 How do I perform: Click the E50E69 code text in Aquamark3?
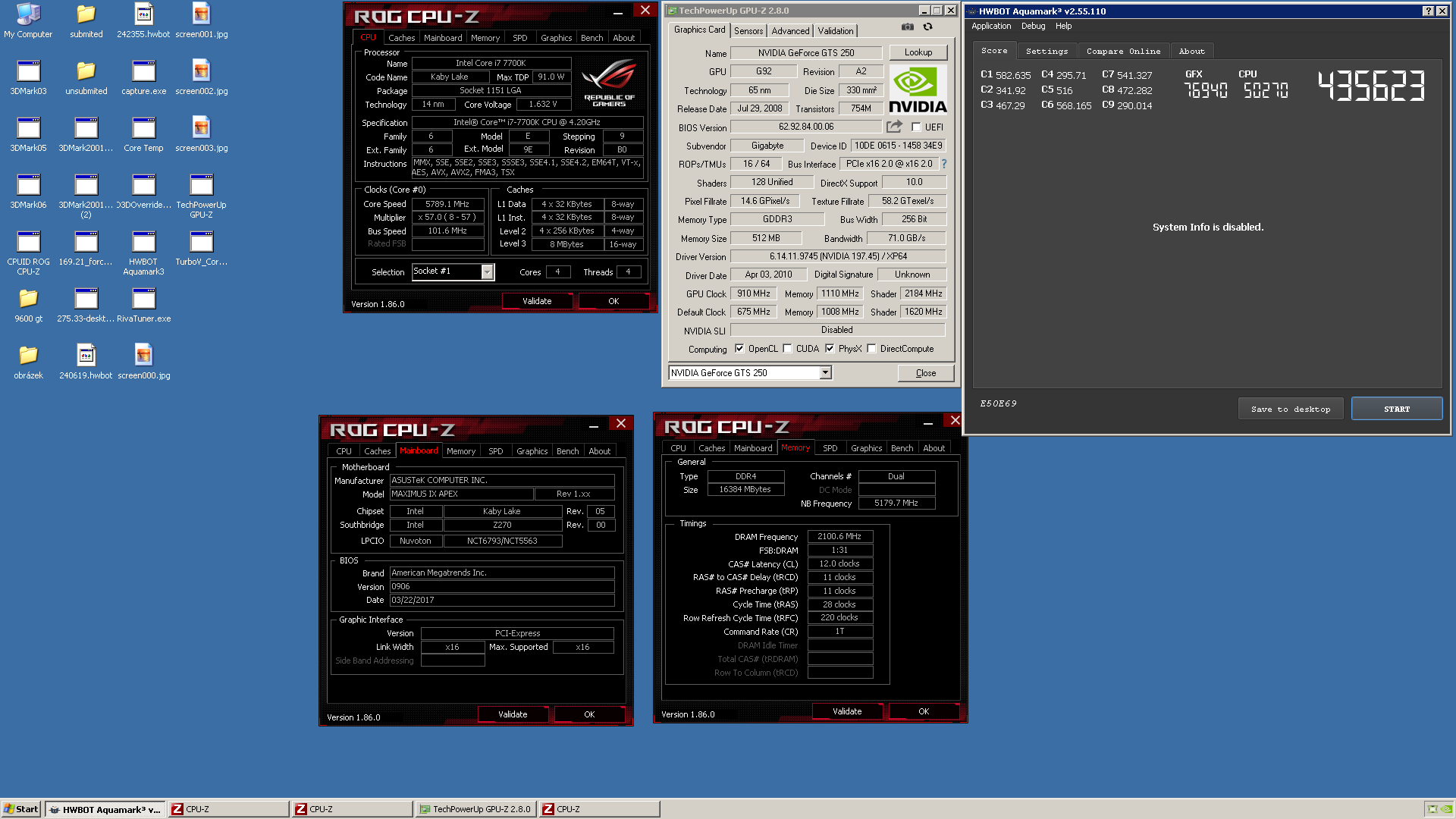click(x=998, y=403)
